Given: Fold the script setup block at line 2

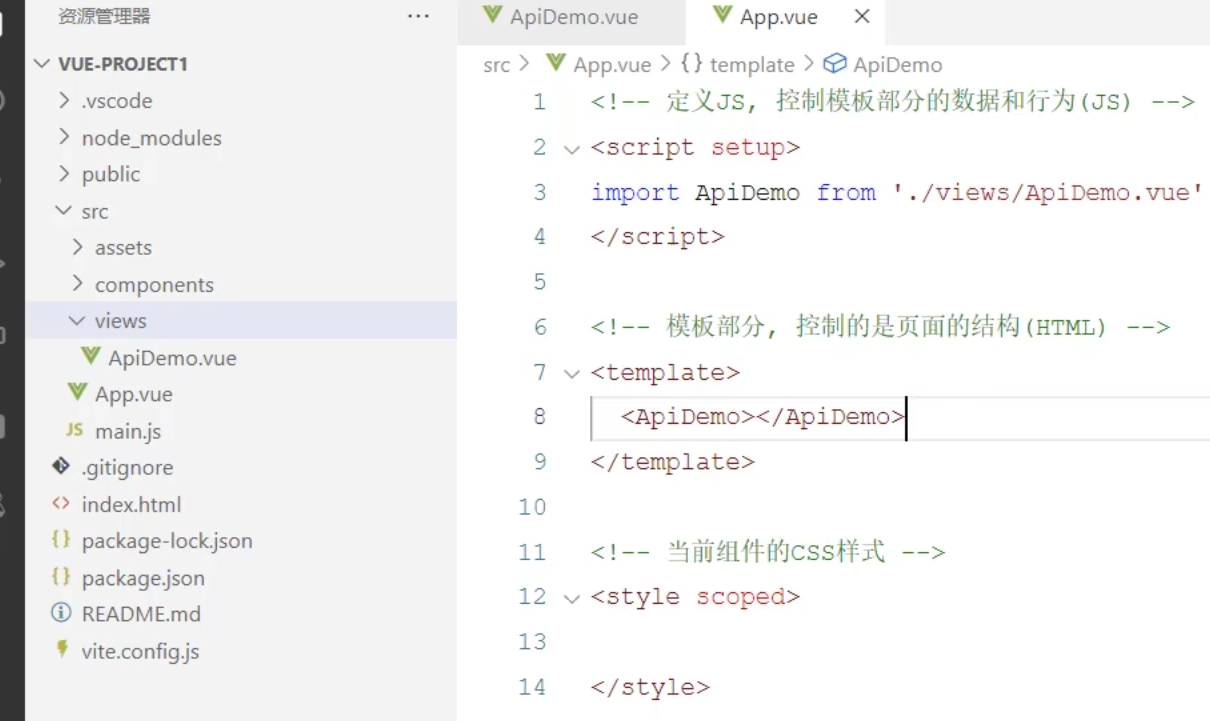Looking at the screenshot, I should (x=572, y=149).
